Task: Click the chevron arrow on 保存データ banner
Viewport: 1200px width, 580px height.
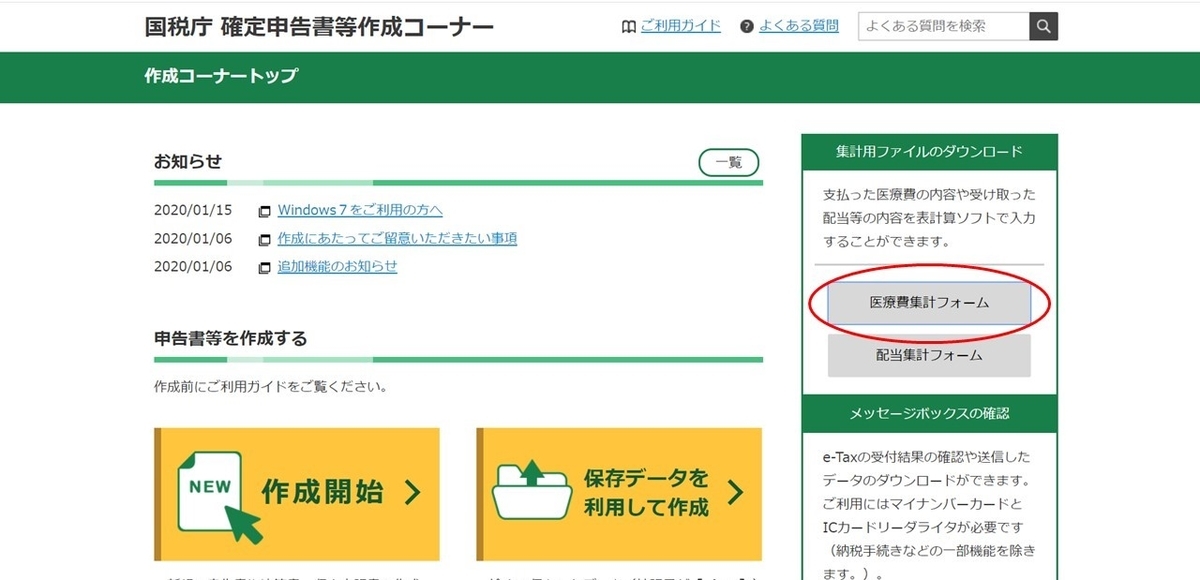Action: tap(735, 492)
